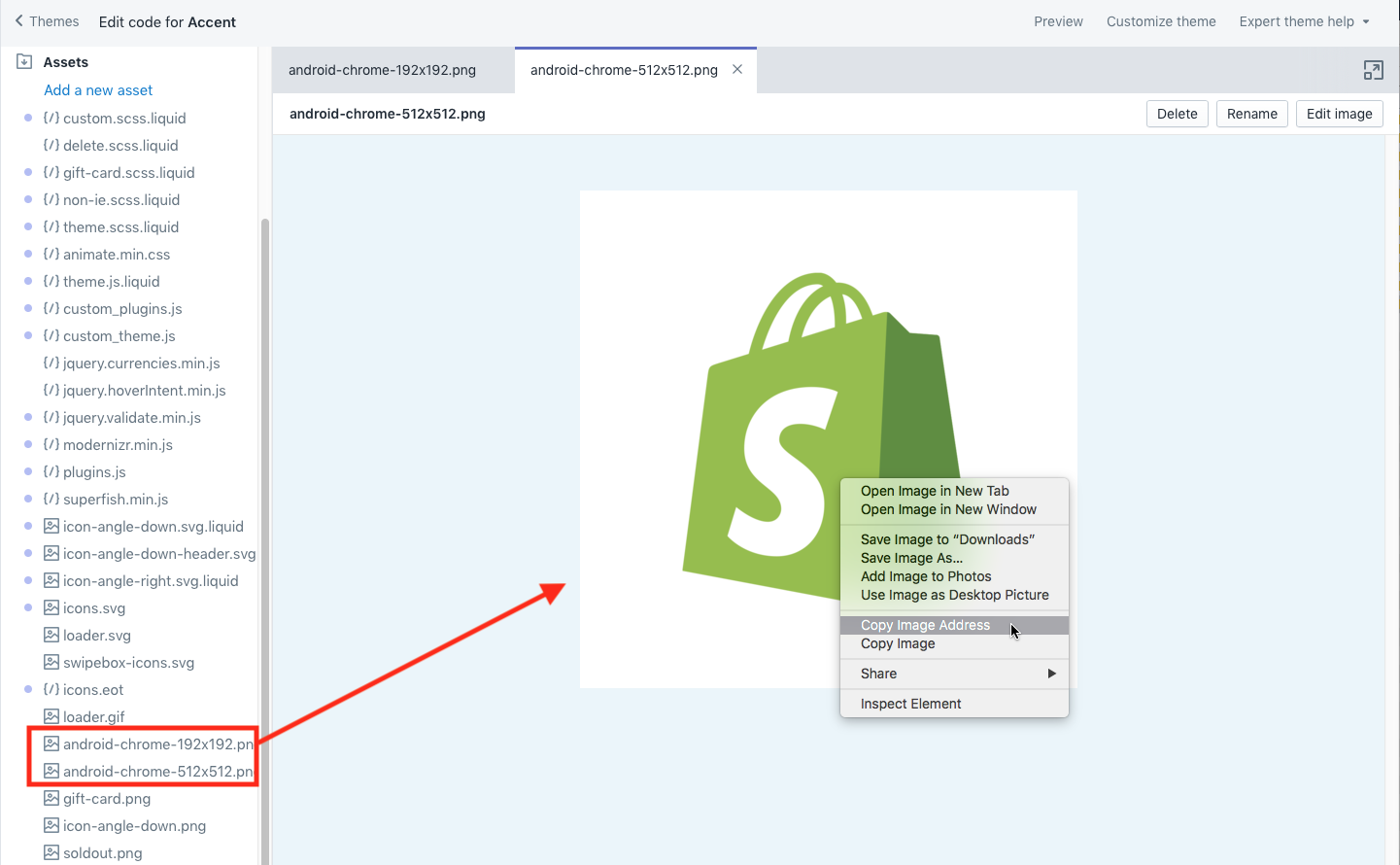1400x865 pixels.
Task: Click the back chevron beside Themes
Action: (x=17, y=20)
